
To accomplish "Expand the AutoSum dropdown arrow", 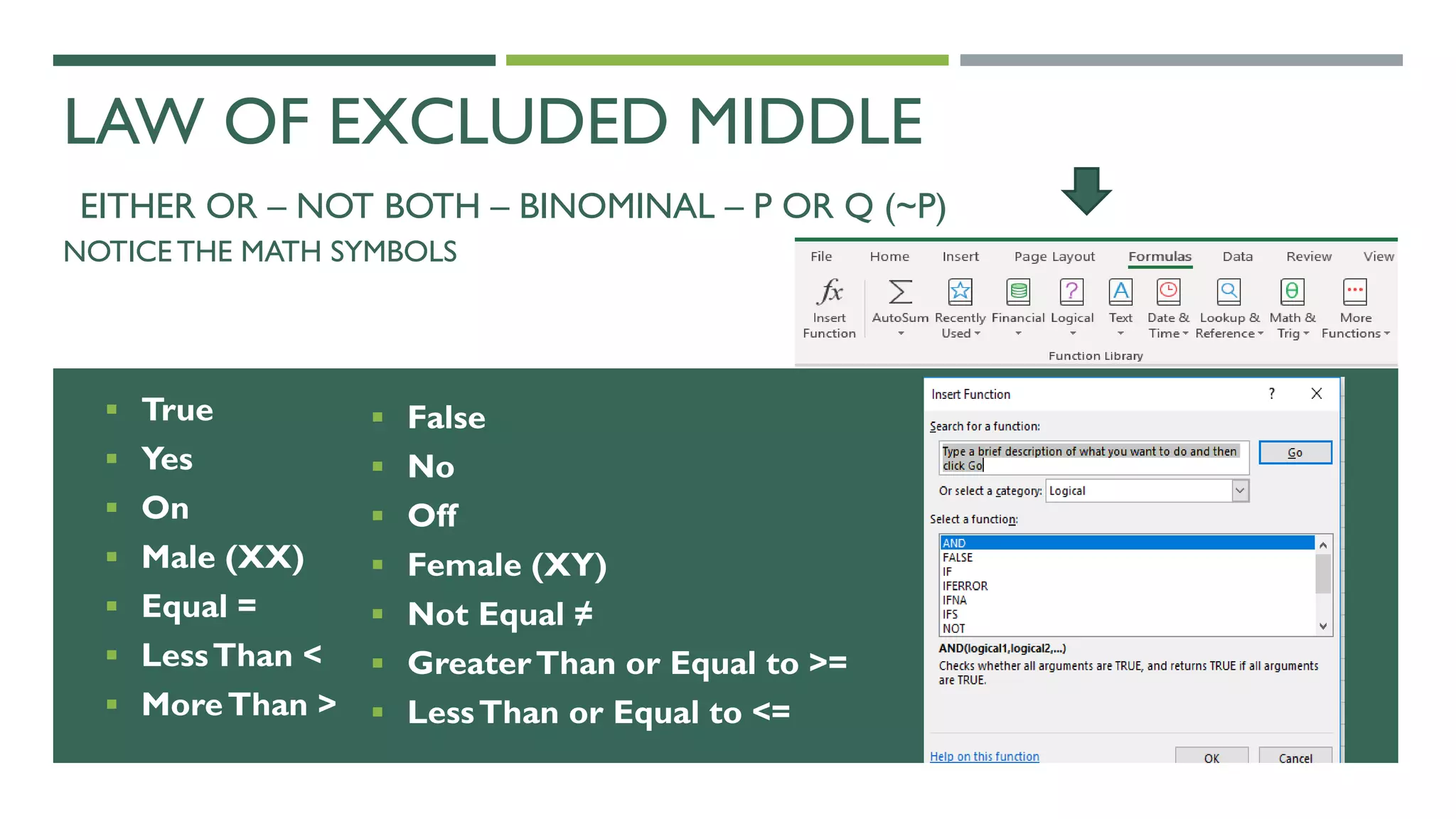I will [x=901, y=334].
